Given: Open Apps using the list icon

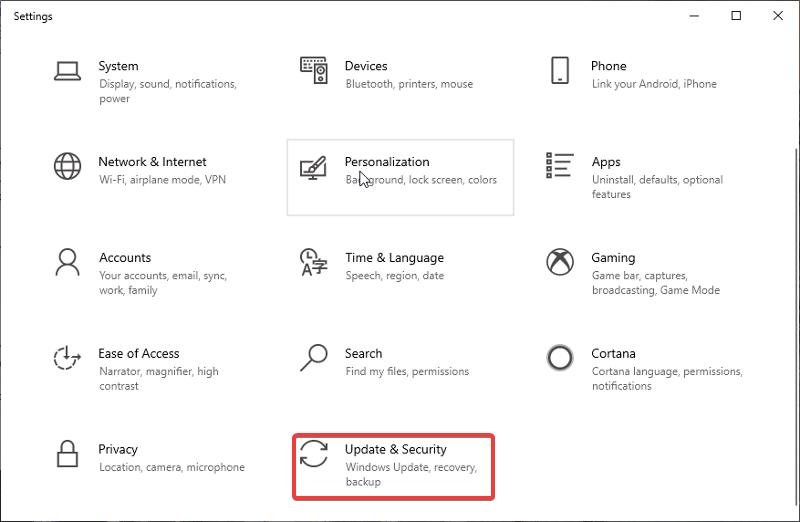Looking at the screenshot, I should (x=560, y=166).
